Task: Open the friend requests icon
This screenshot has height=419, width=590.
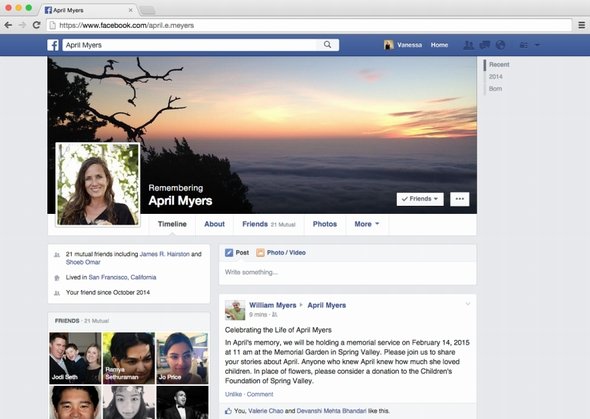Action: click(468, 45)
